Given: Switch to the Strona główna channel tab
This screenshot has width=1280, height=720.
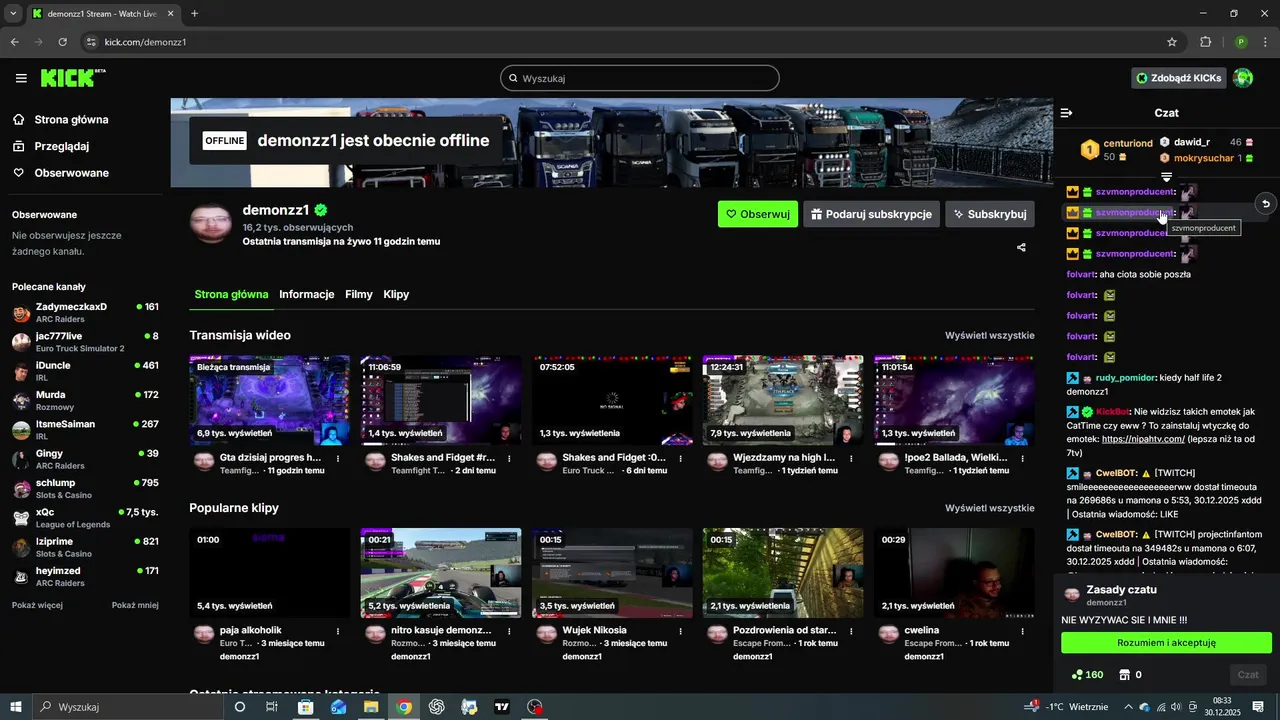Looking at the screenshot, I should click(x=231, y=294).
